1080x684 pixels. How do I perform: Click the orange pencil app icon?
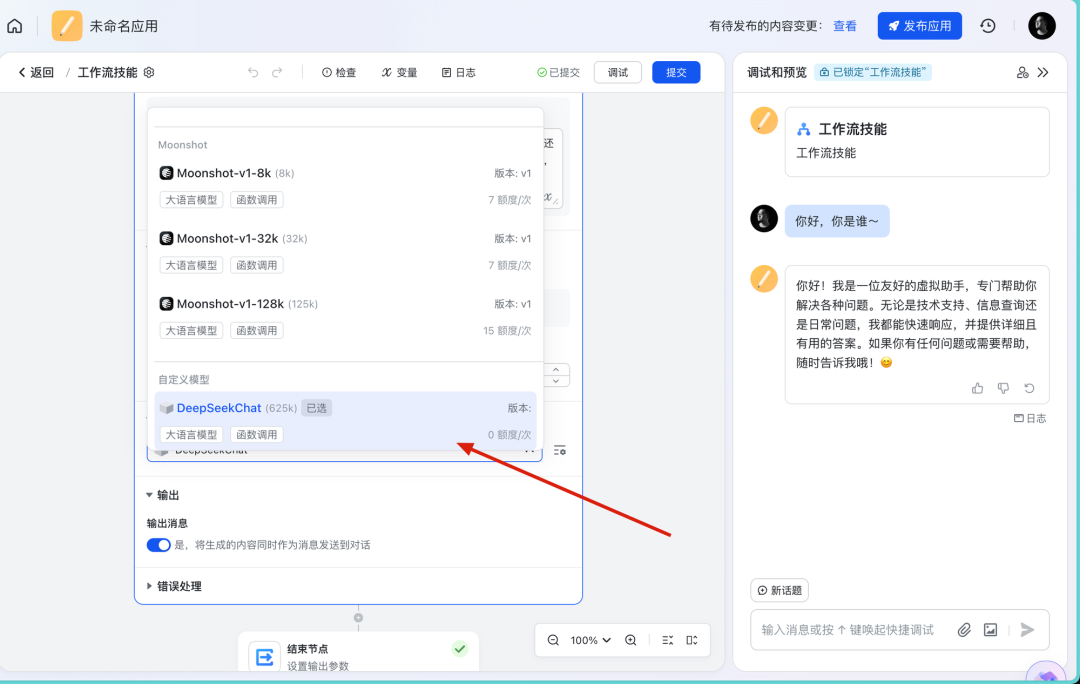(67, 26)
